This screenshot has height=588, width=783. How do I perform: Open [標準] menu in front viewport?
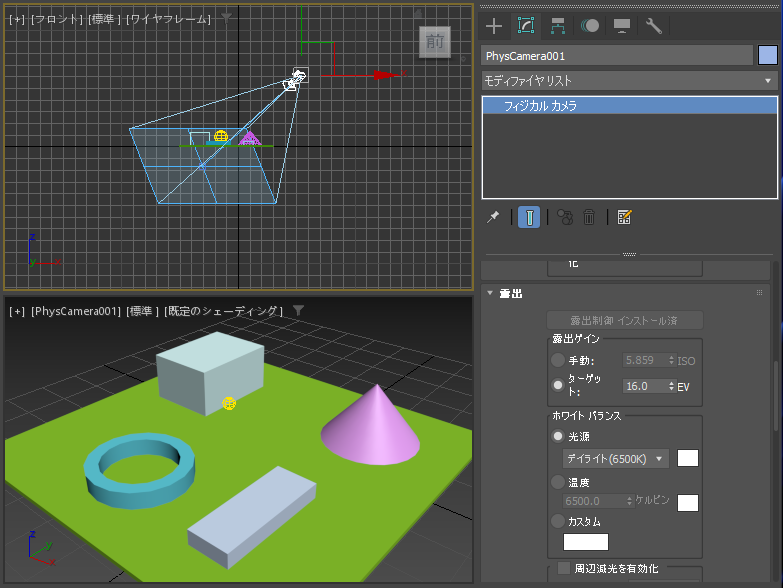104,19
